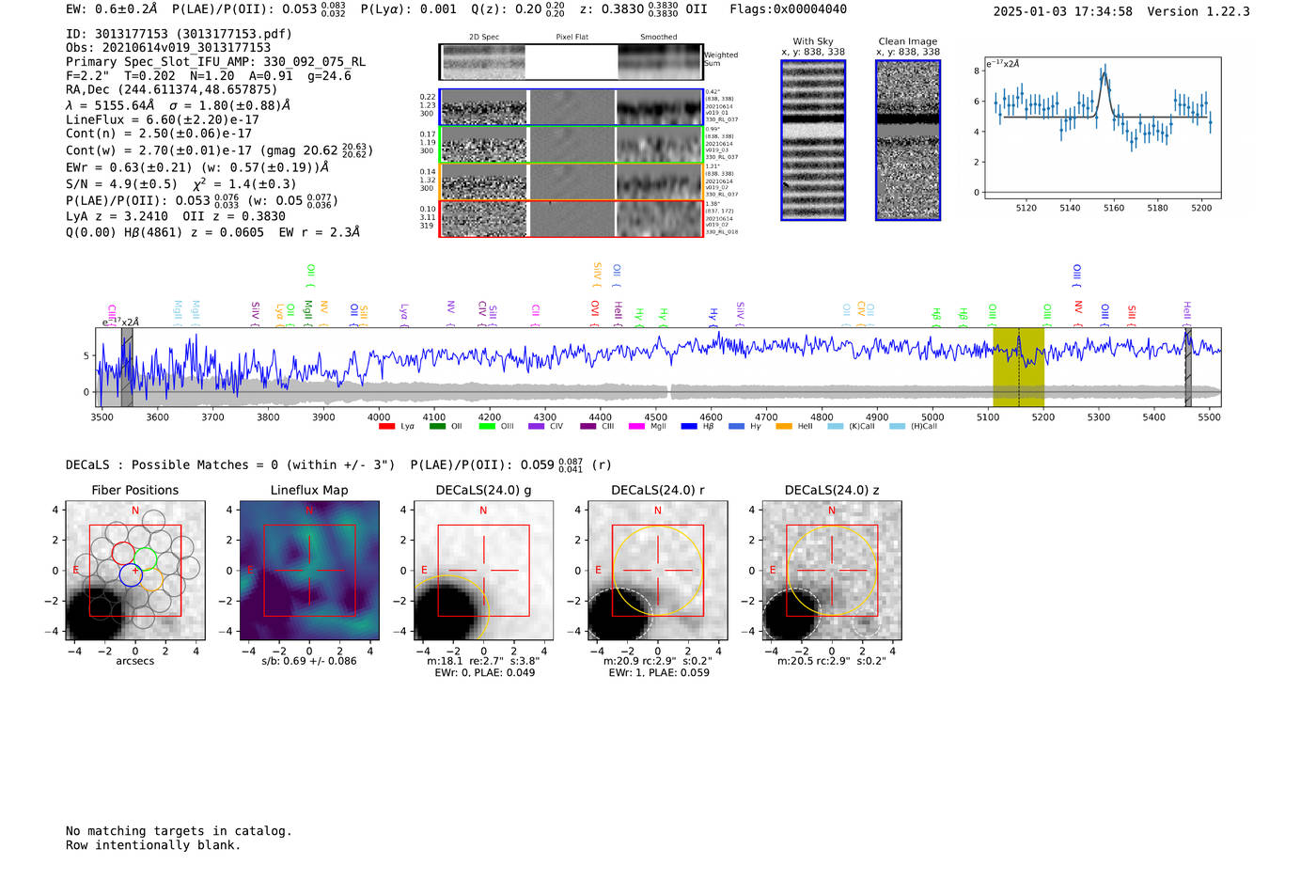Click the emission line Gaussian fit plot
The image size is (1316, 896).
[x=1102, y=129]
